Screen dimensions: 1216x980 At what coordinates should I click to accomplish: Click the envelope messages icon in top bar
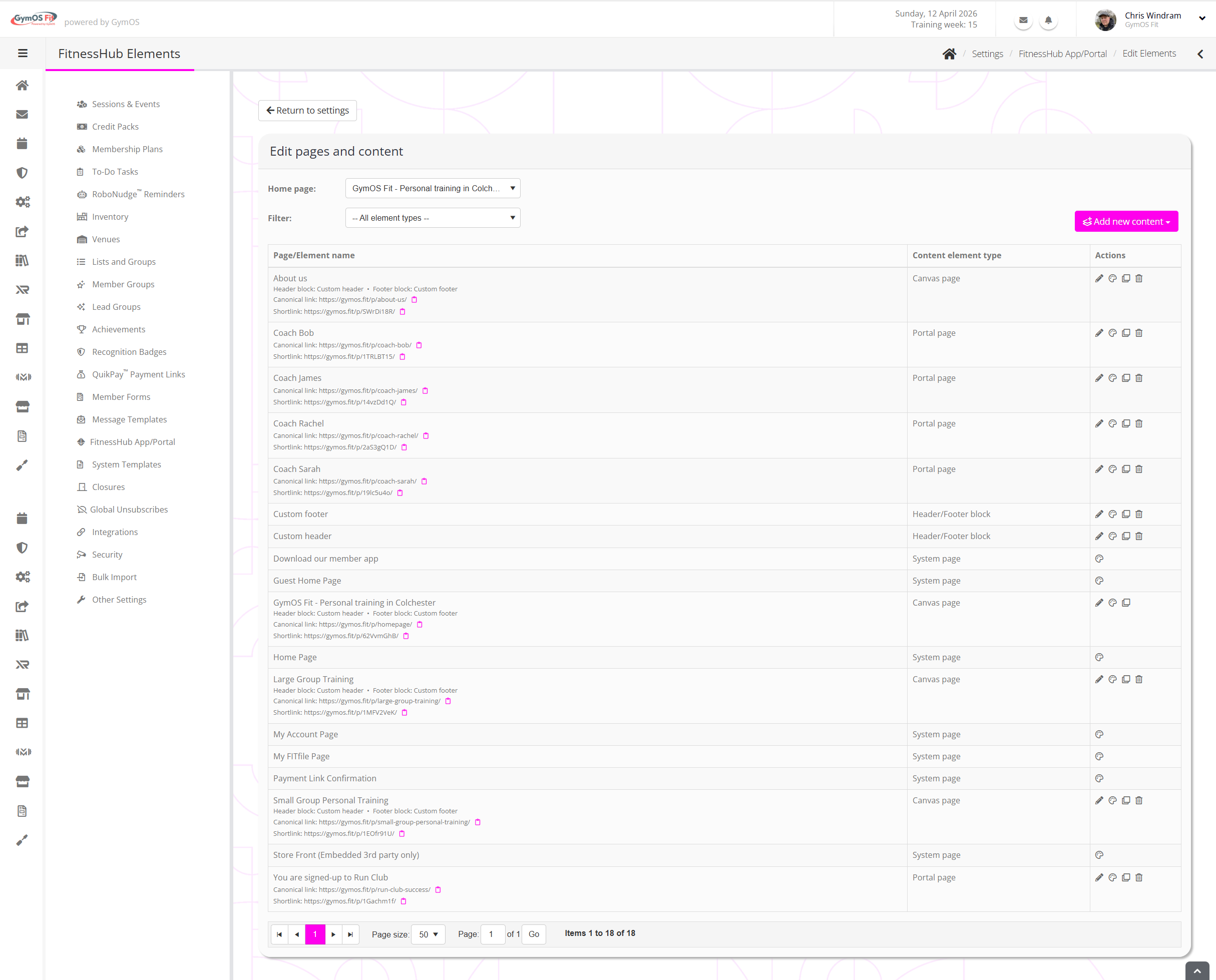tap(1022, 21)
